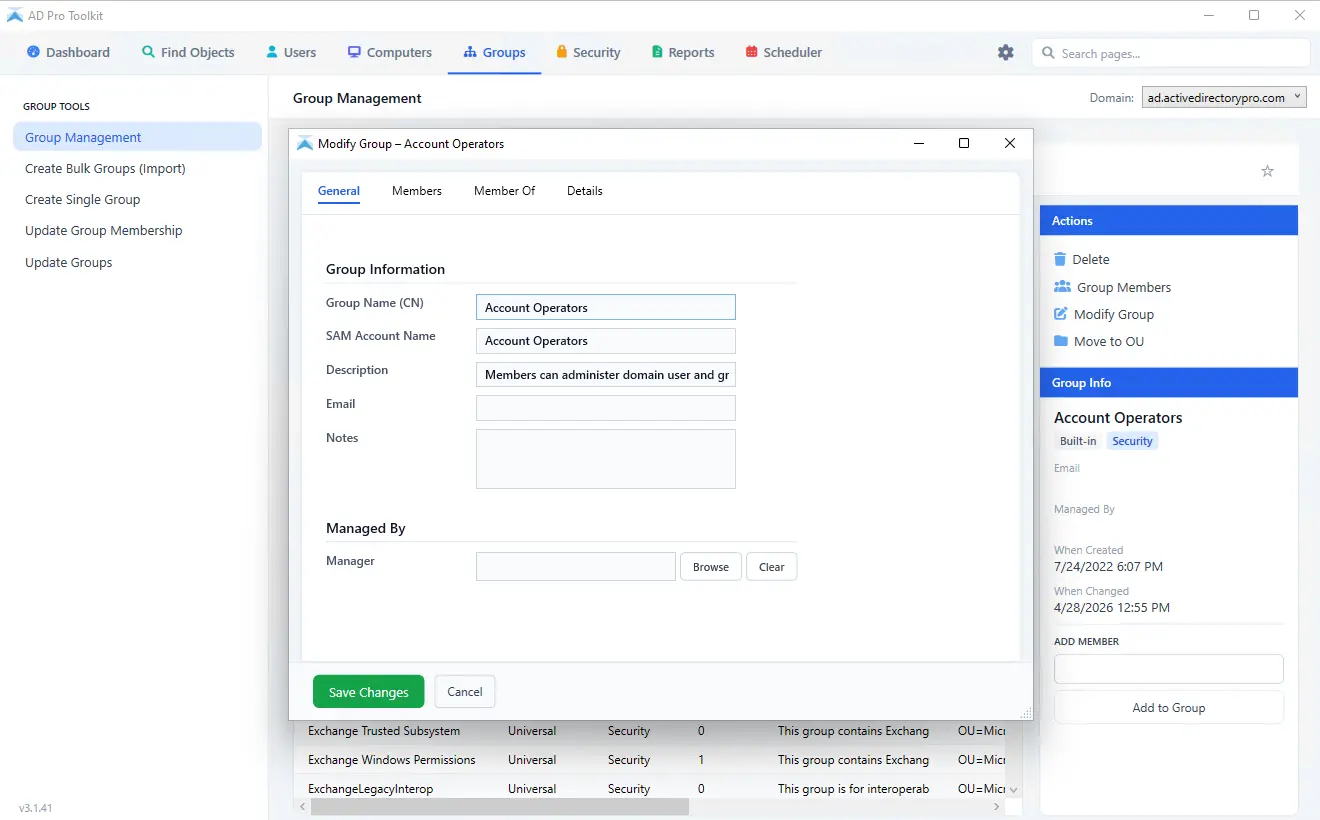The image size is (1320, 820).
Task: Click the Modify Group dialog logo icon
Action: pos(305,143)
